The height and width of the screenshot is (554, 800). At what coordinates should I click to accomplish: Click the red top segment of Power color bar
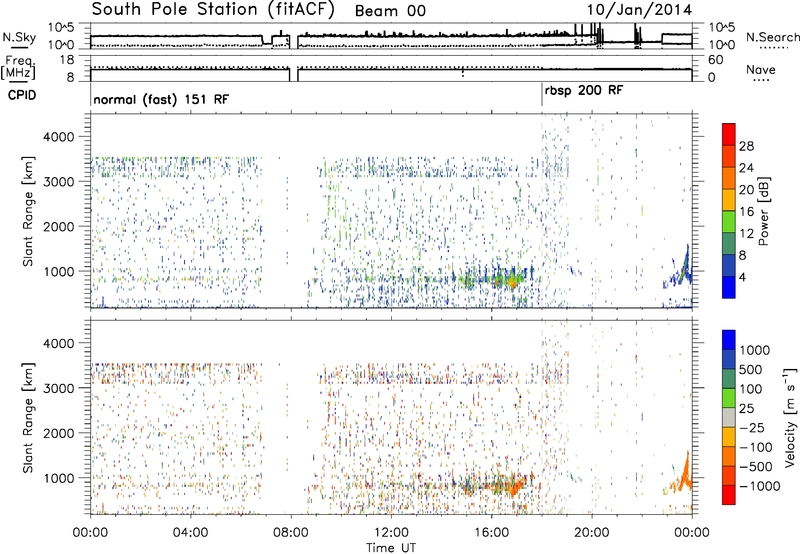[729, 134]
